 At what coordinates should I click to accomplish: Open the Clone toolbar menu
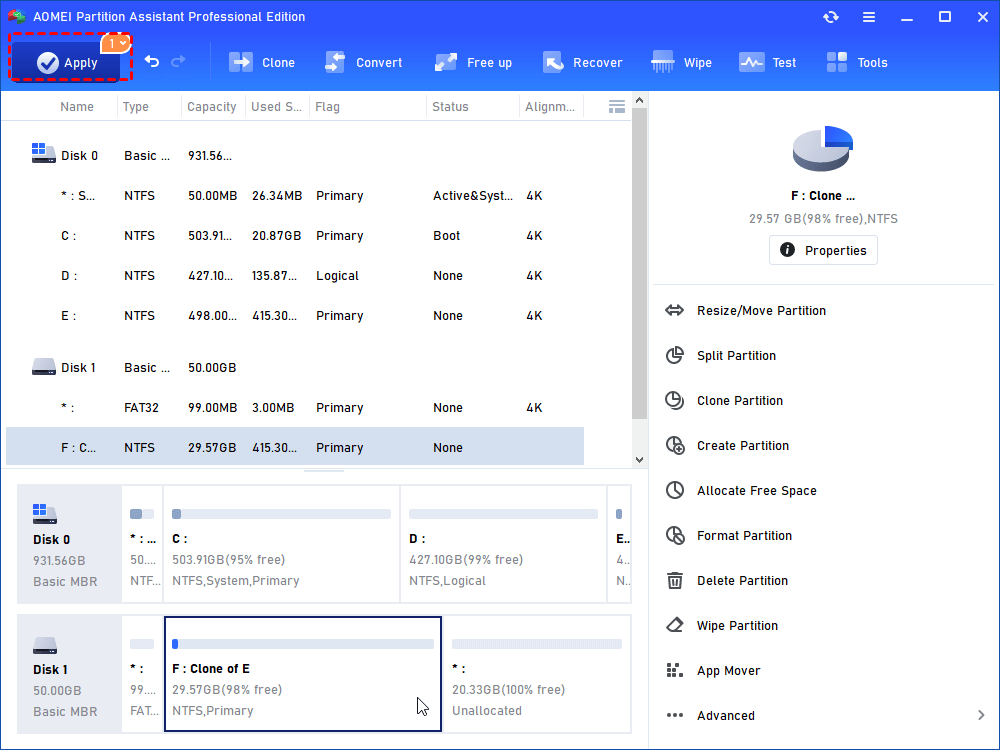(261, 62)
